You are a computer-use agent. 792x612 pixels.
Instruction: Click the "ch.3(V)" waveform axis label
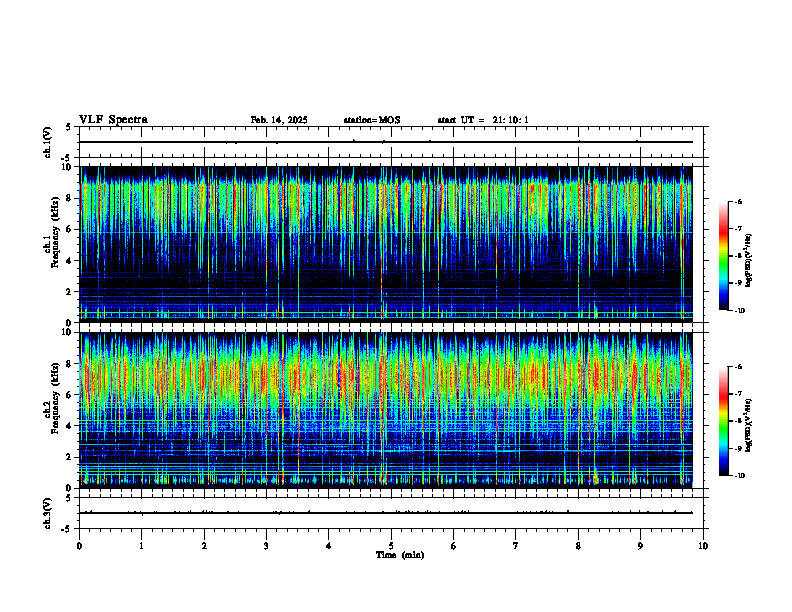[x=48, y=514]
